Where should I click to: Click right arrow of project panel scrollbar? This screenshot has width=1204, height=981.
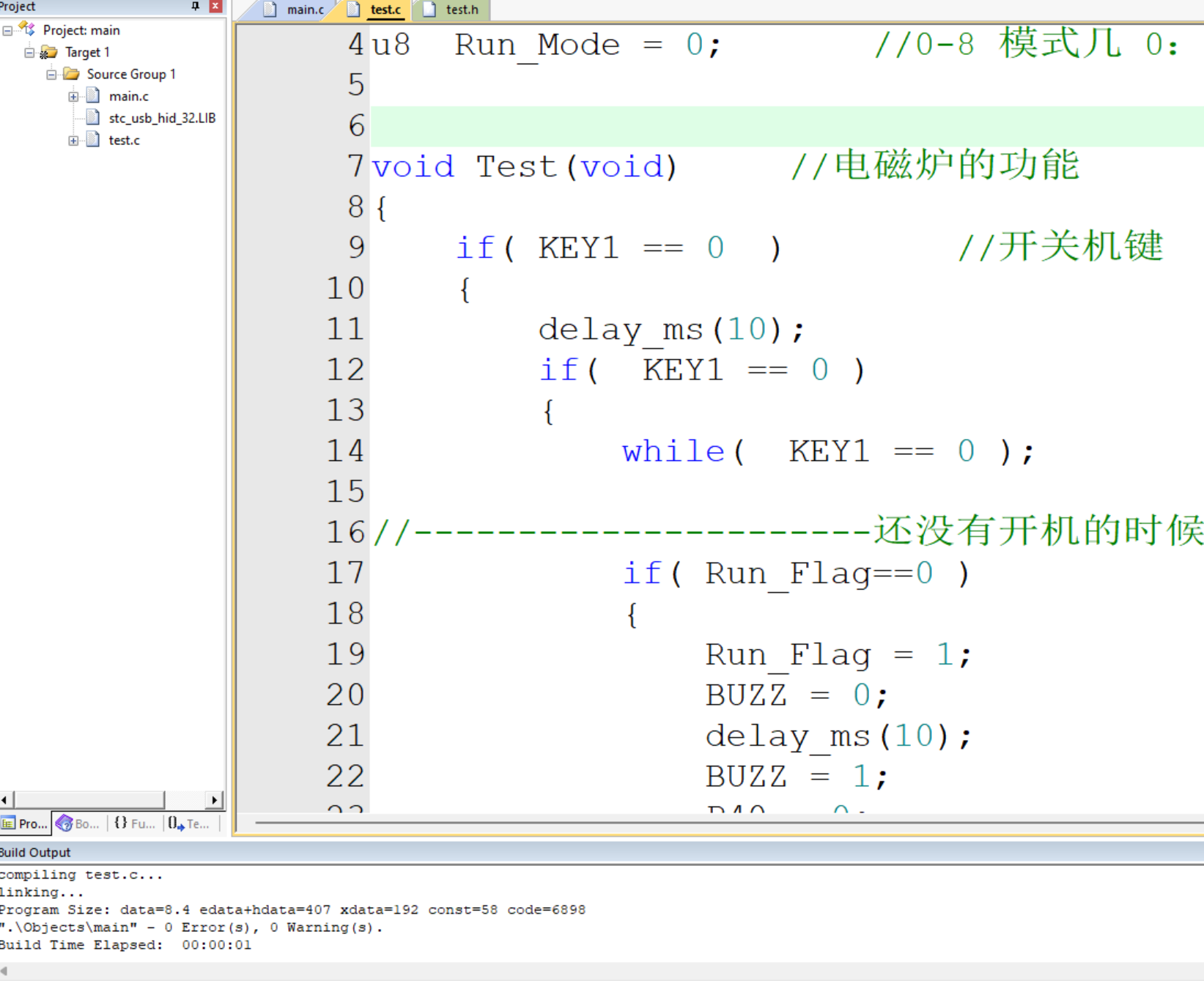pyautogui.click(x=214, y=799)
